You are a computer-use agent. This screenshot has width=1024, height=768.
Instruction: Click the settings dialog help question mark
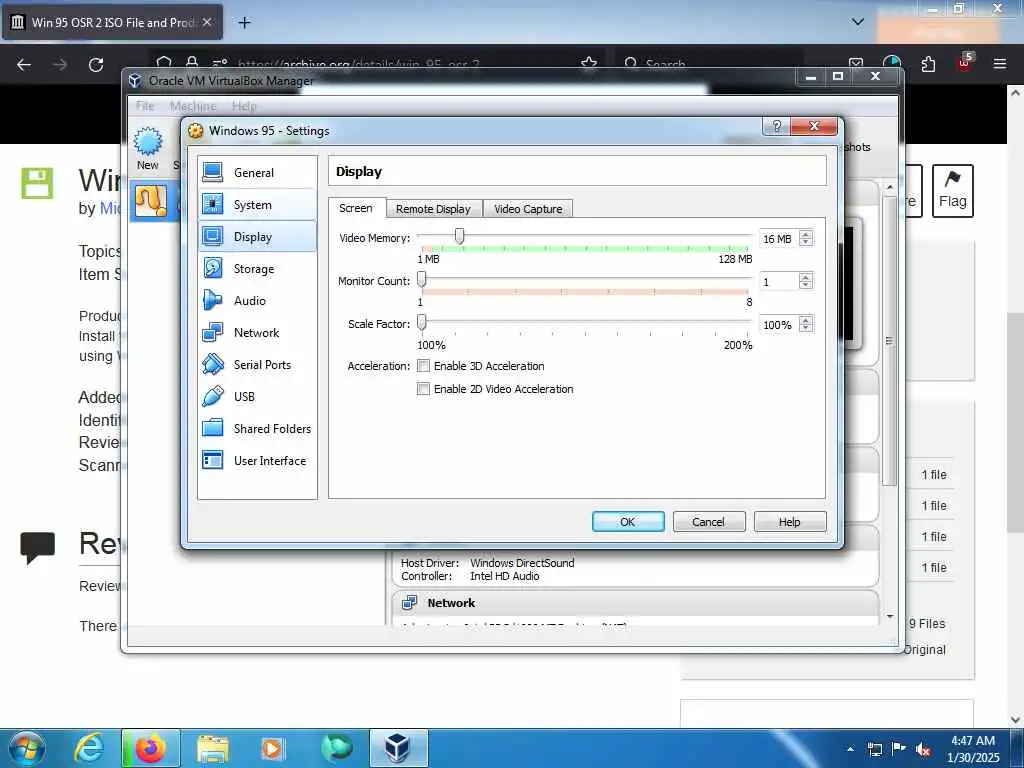[776, 126]
